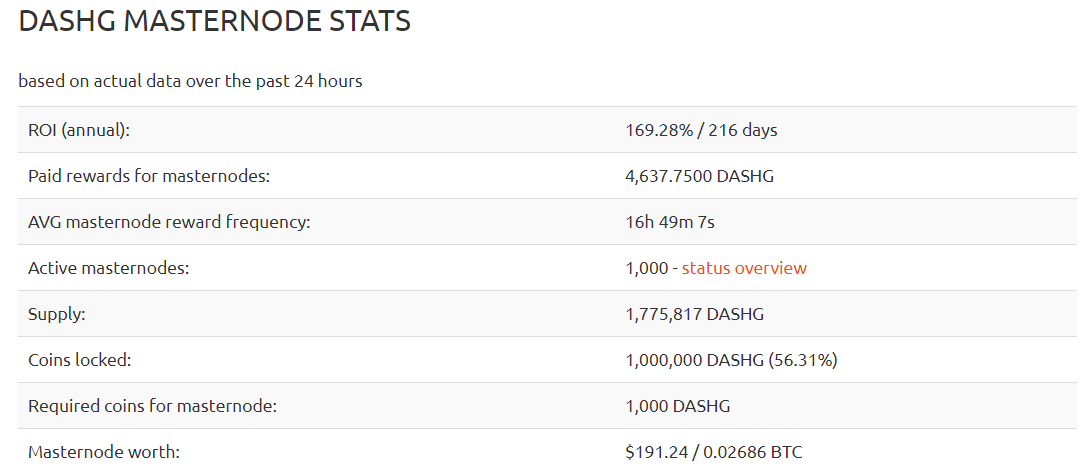The image size is (1090, 476).
Task: Click the value '1,000 DASHG'
Action: [678, 407]
